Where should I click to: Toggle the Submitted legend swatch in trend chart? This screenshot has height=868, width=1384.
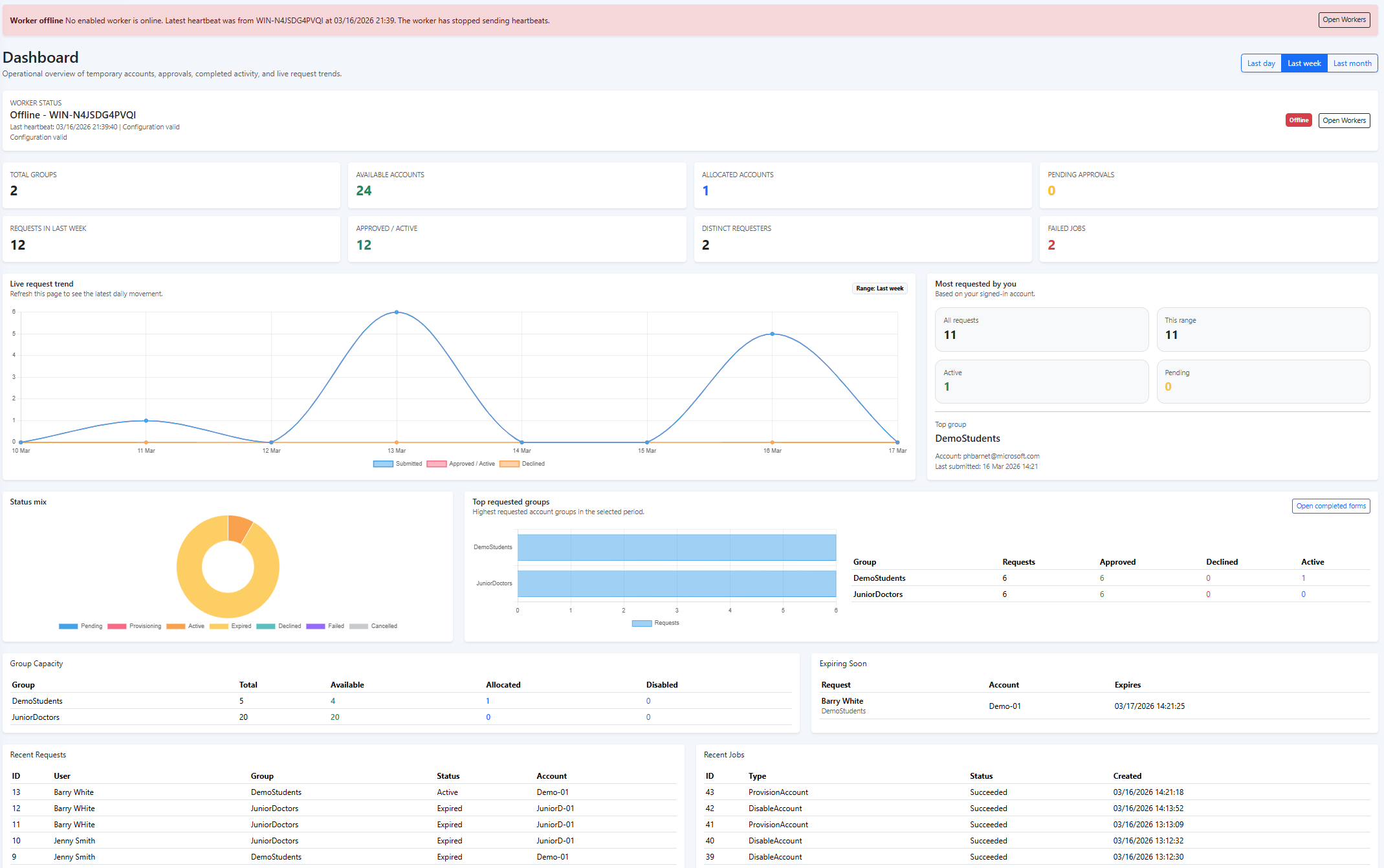click(x=383, y=464)
